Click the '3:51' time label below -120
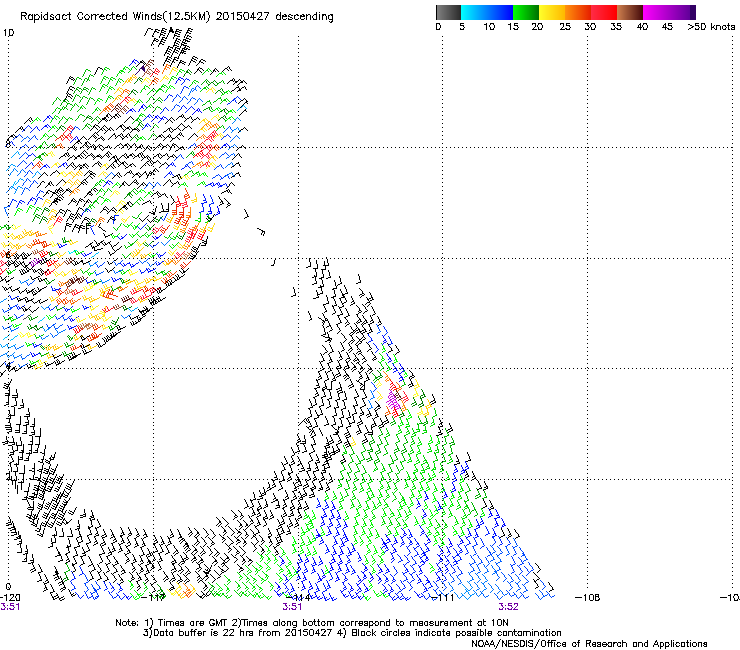 coord(10,607)
